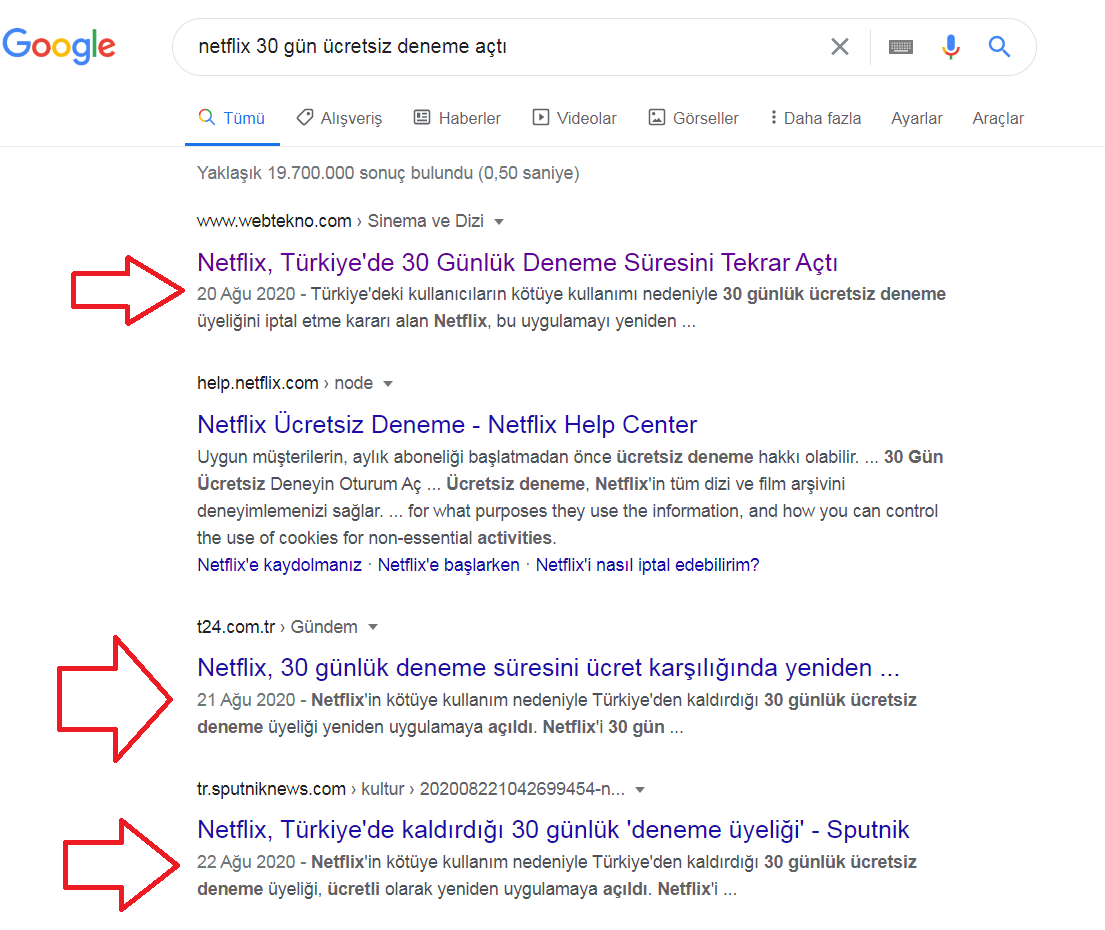The height and width of the screenshot is (930, 1105).
Task: Open the on-screen keyboard icon
Action: point(901,47)
